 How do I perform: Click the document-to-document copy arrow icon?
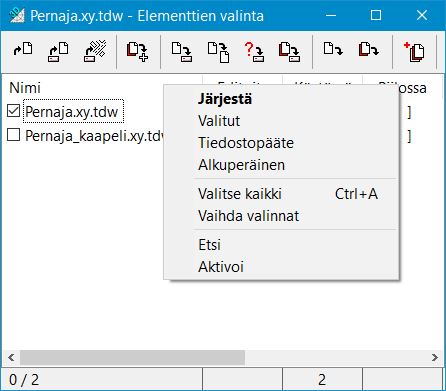coord(218,52)
